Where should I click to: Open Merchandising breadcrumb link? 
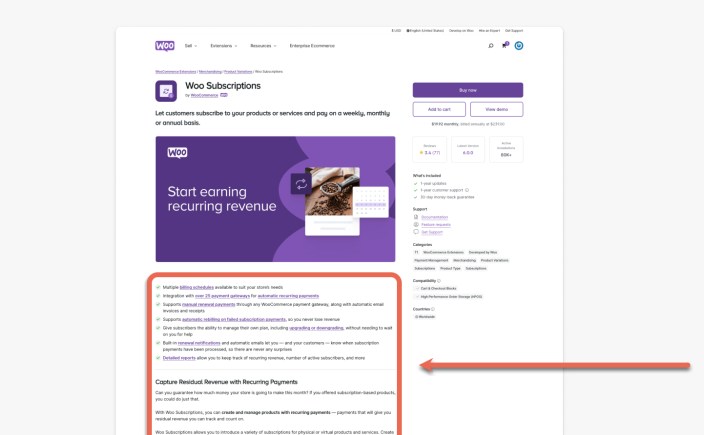click(x=210, y=72)
